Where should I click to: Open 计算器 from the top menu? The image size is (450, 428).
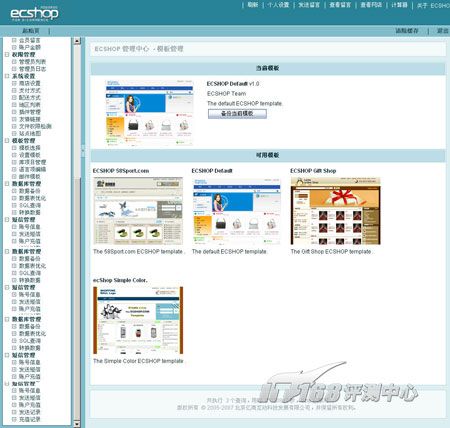pyautogui.click(x=399, y=5)
